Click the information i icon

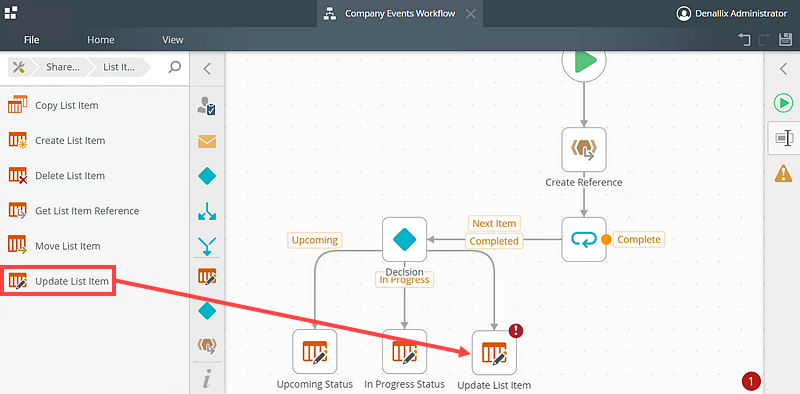[x=207, y=380]
